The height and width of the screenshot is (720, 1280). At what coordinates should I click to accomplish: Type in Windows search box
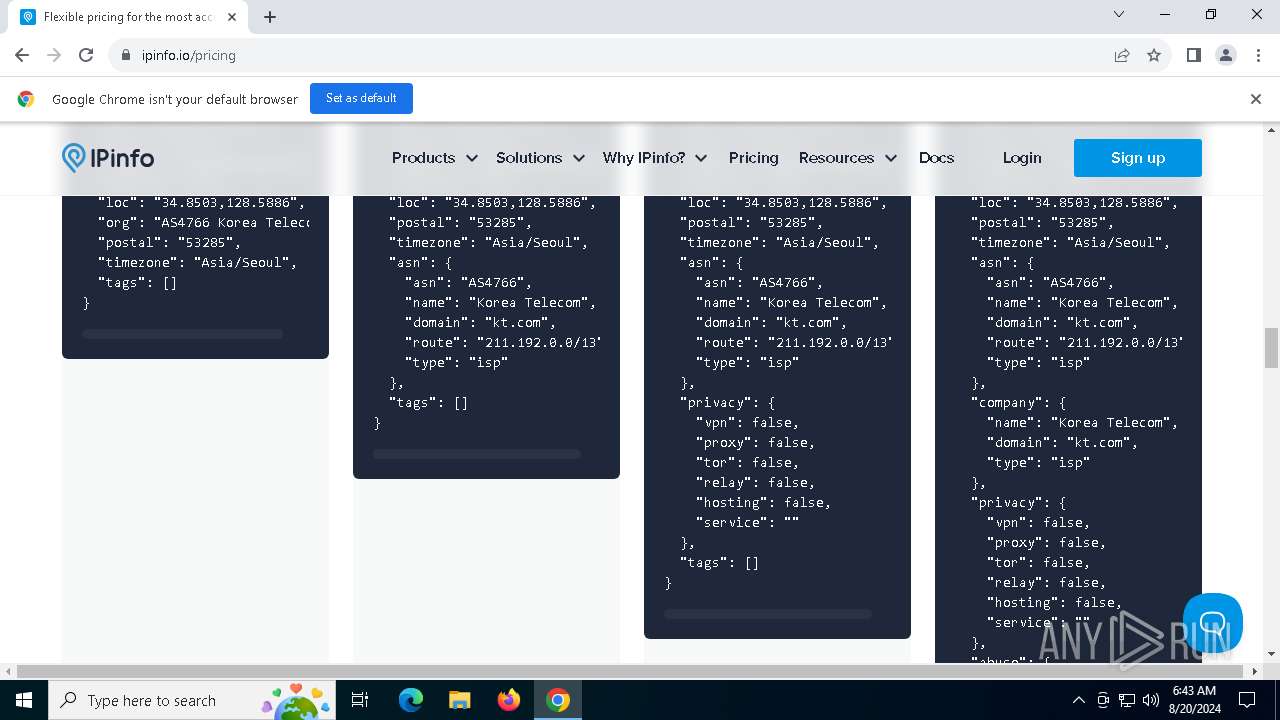coord(193,700)
